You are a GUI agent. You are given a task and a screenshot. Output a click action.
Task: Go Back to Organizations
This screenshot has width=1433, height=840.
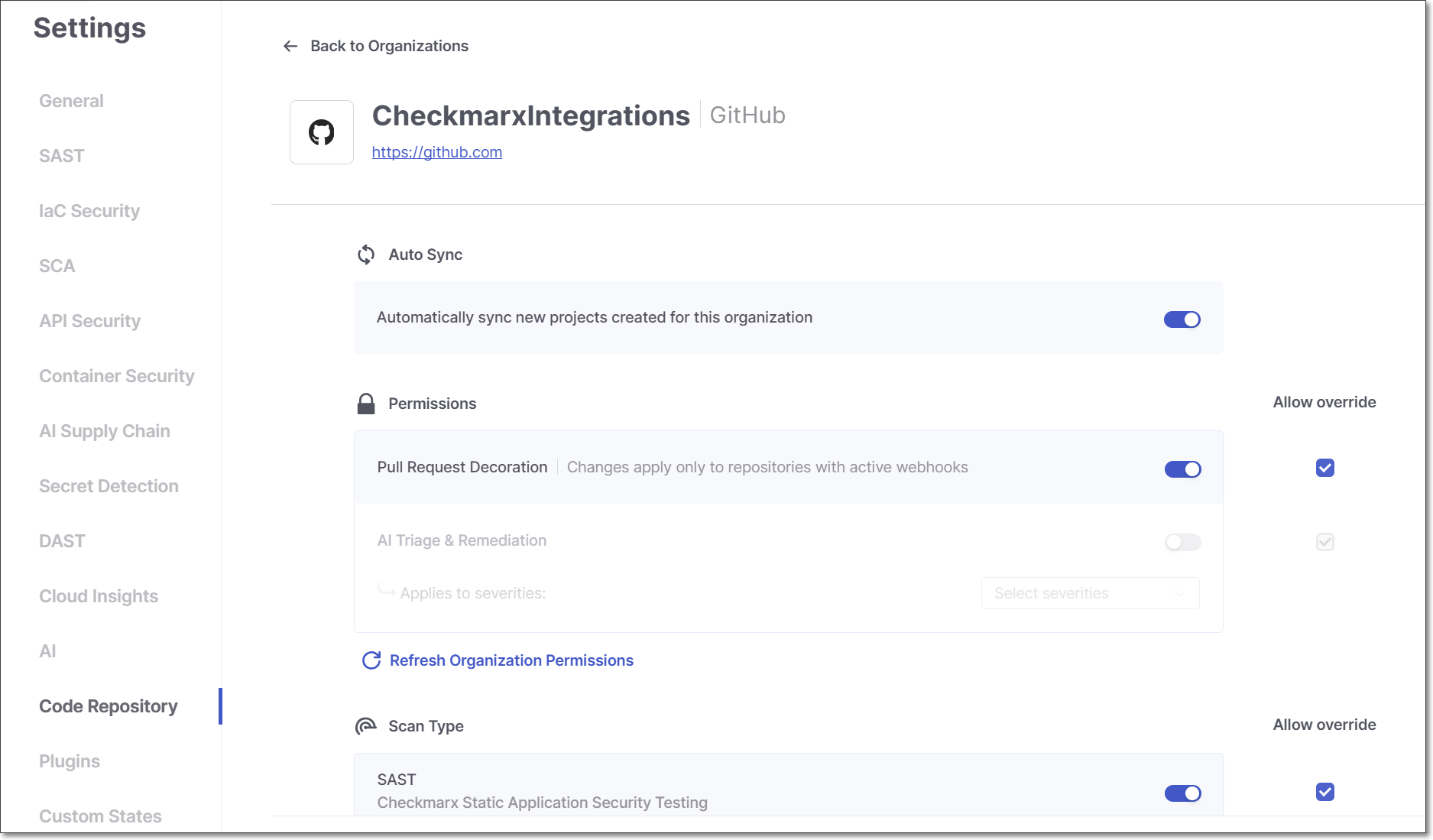[x=389, y=46]
